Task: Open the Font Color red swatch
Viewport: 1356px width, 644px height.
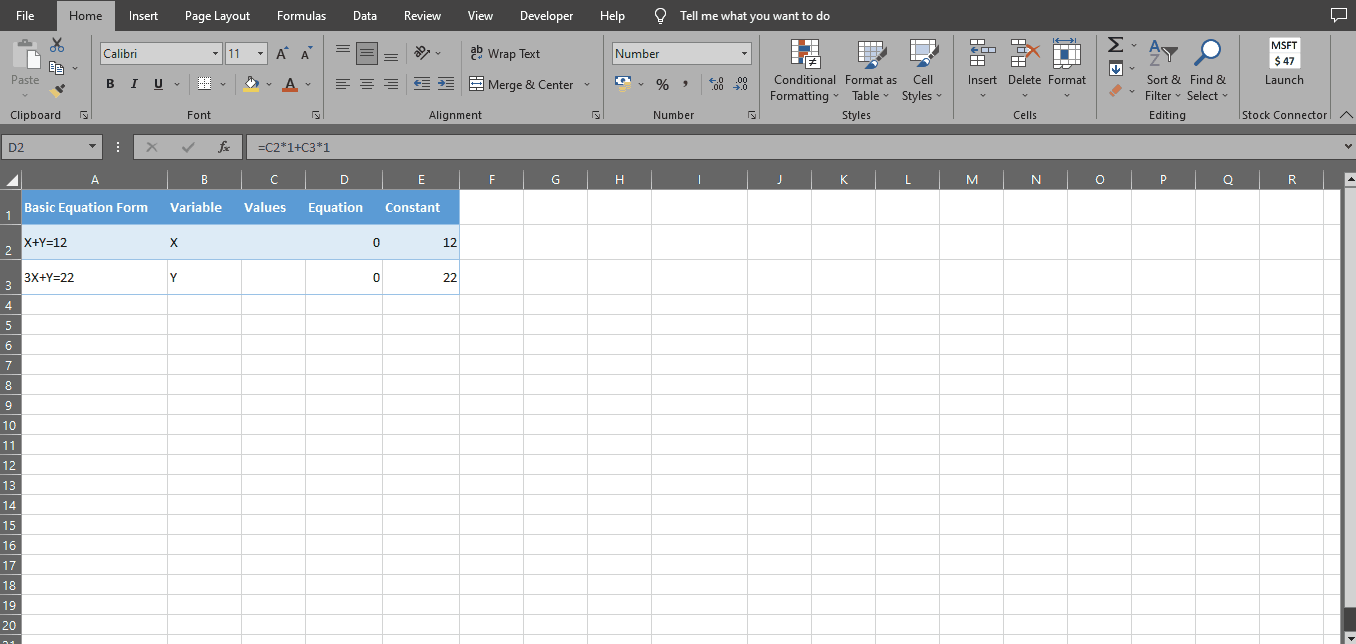Action: point(289,84)
